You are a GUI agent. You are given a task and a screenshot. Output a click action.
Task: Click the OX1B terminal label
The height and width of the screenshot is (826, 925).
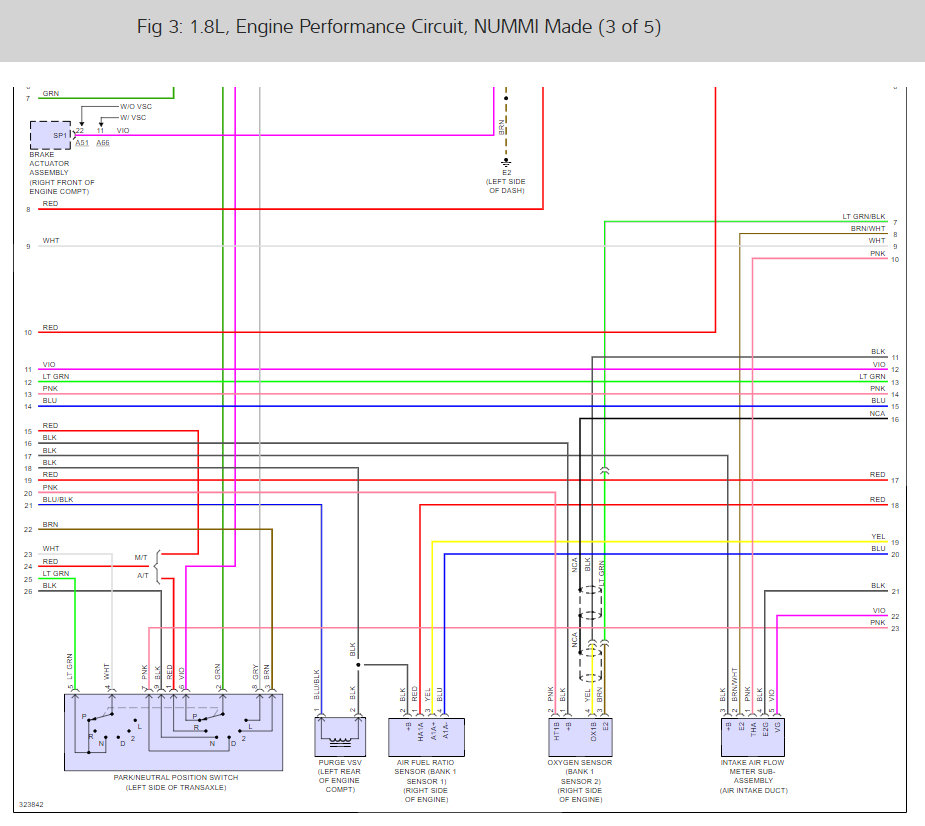(x=593, y=732)
